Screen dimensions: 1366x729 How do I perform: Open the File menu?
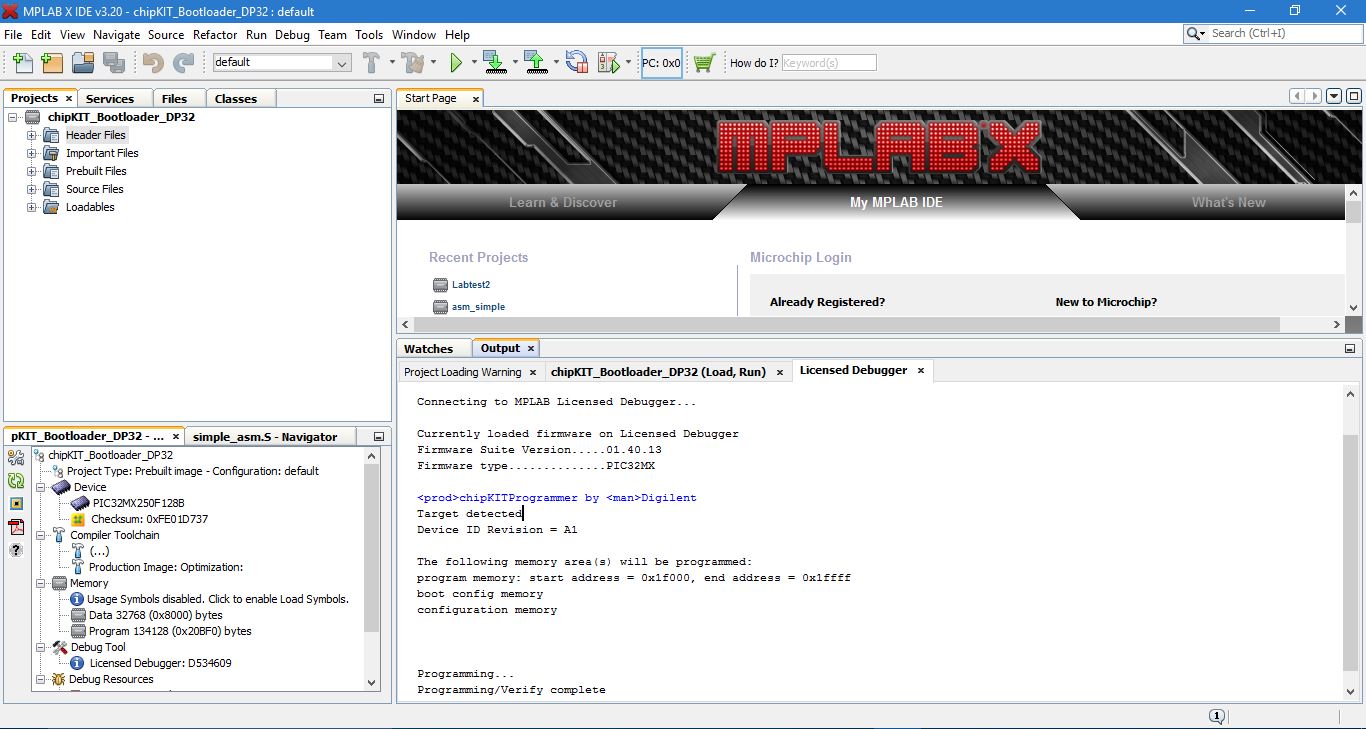click(13, 34)
